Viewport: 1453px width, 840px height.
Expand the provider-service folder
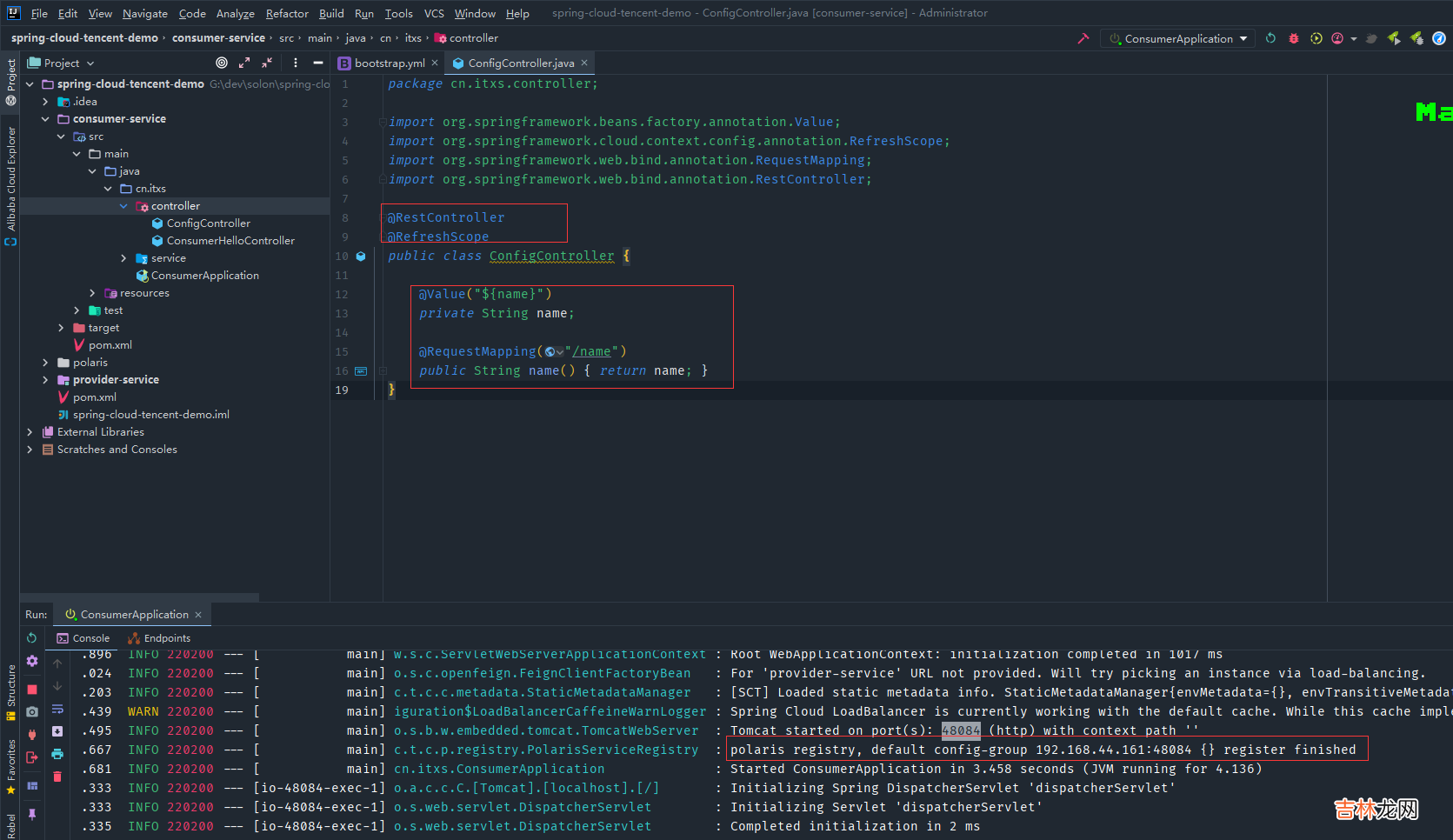pyautogui.click(x=45, y=380)
